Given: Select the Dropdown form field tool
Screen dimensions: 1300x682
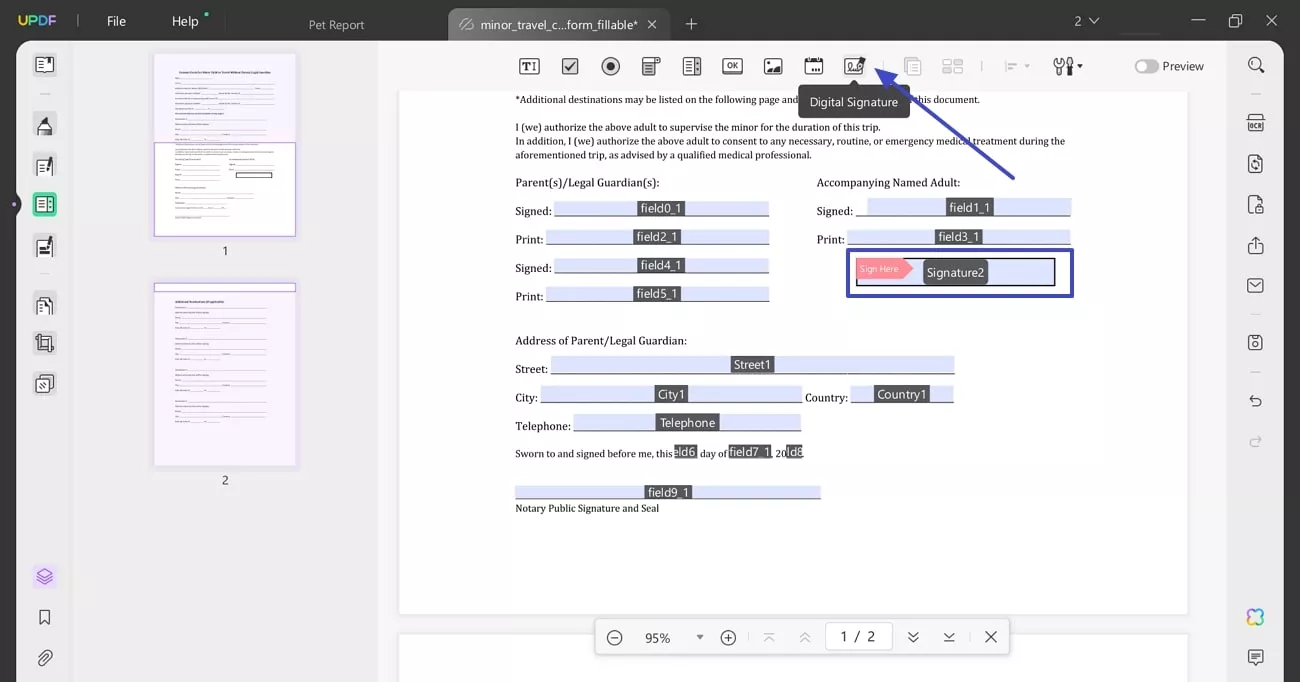Looking at the screenshot, I should [x=651, y=66].
